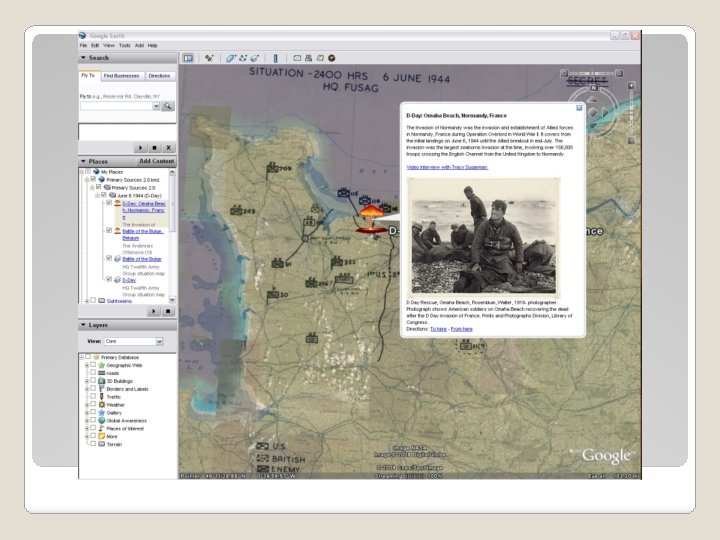Click the mushroom cloud placemark on map

pos(371,219)
